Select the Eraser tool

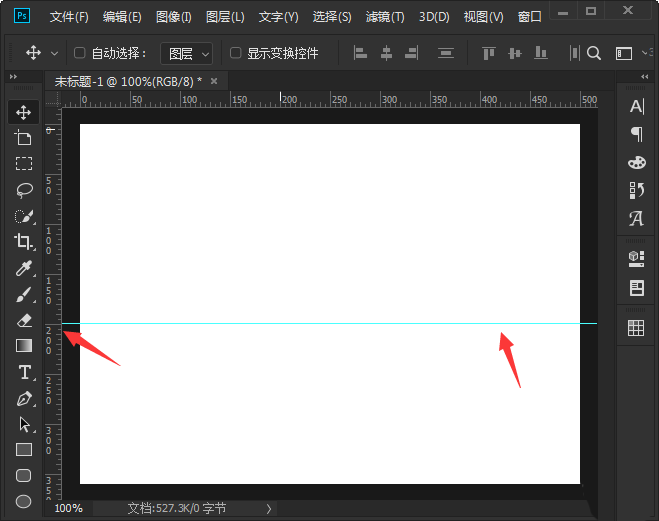click(24, 320)
